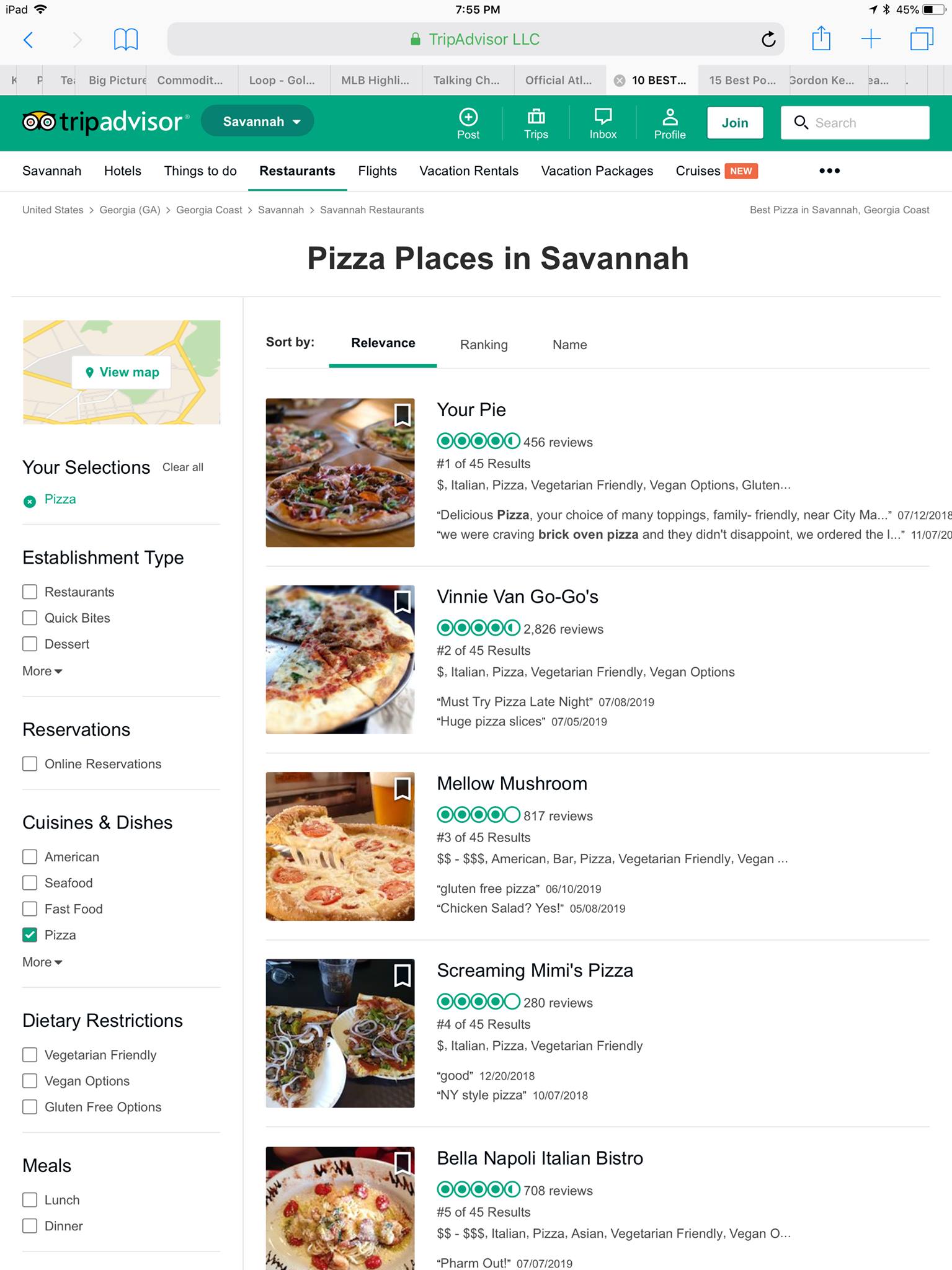Switch to Hotels navigation tab
This screenshot has width=952, height=1270.
pyautogui.click(x=123, y=171)
